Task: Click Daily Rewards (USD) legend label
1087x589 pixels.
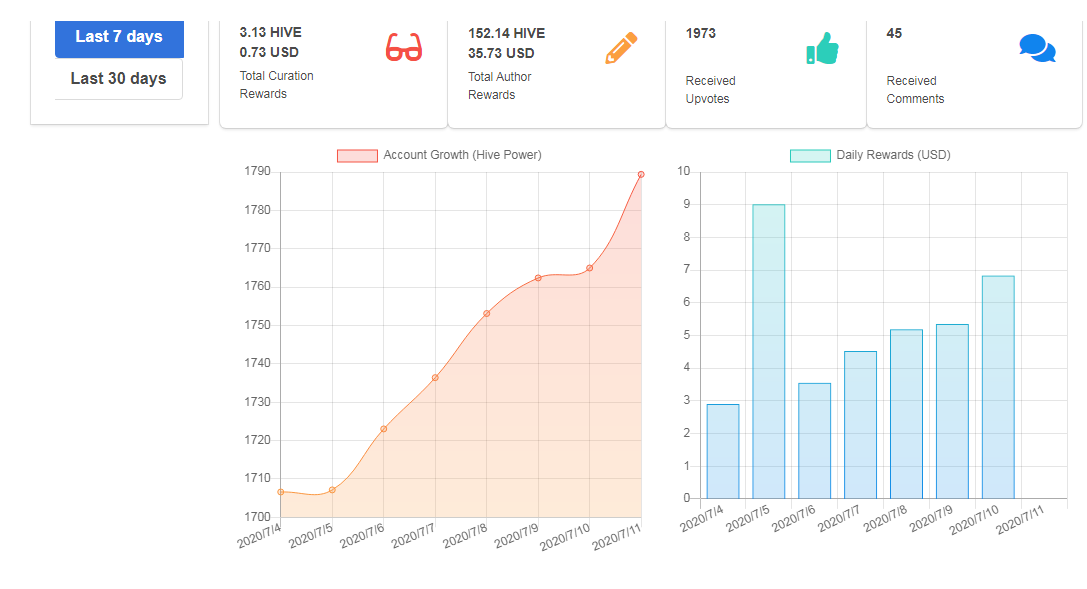Action: [893, 155]
